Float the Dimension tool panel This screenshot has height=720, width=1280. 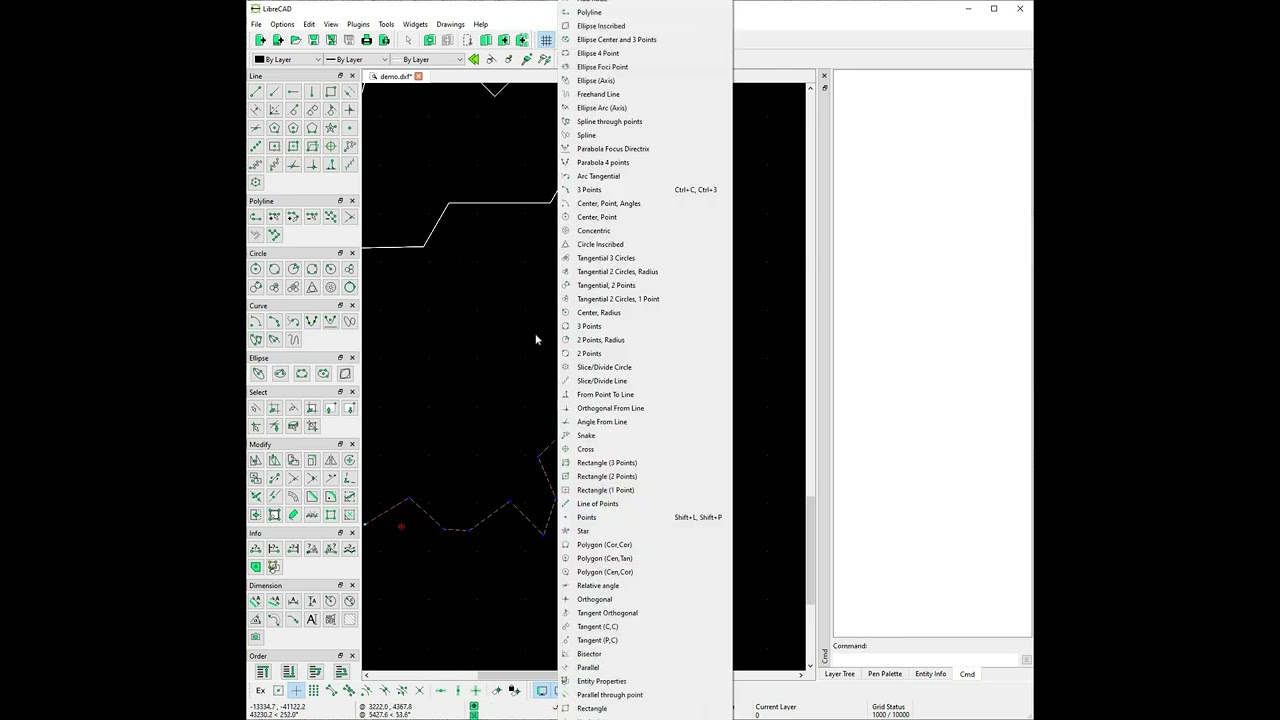tap(340, 585)
